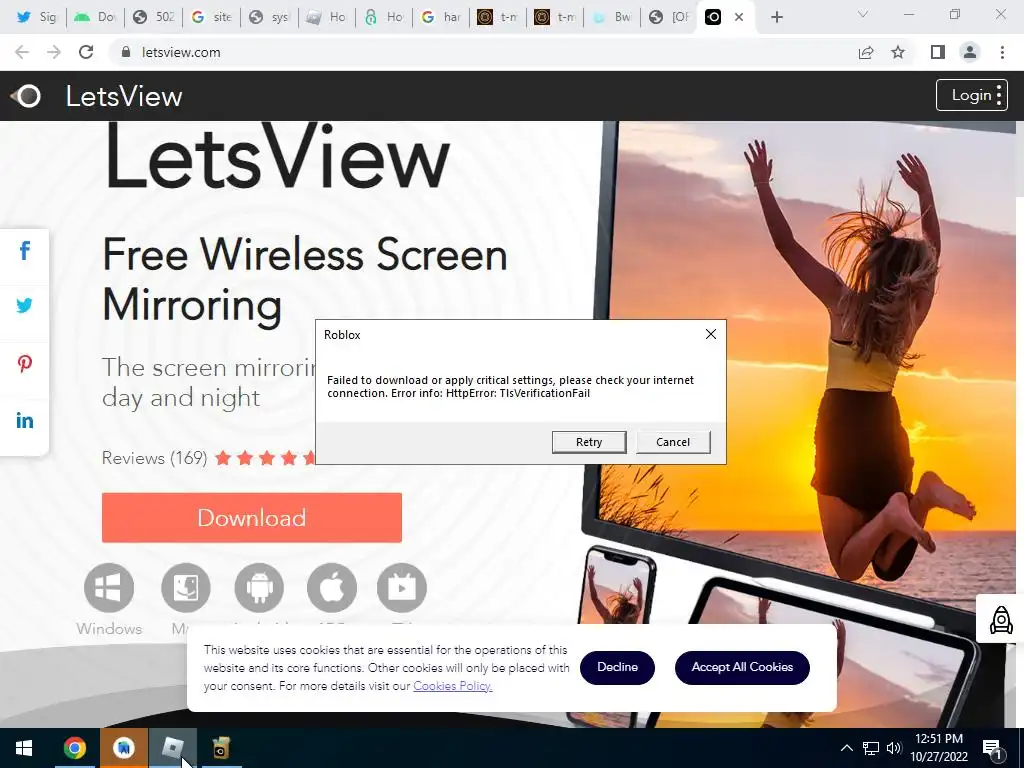The width and height of the screenshot is (1024, 768).
Task: Reload the letsview.com page
Action: (x=86, y=52)
